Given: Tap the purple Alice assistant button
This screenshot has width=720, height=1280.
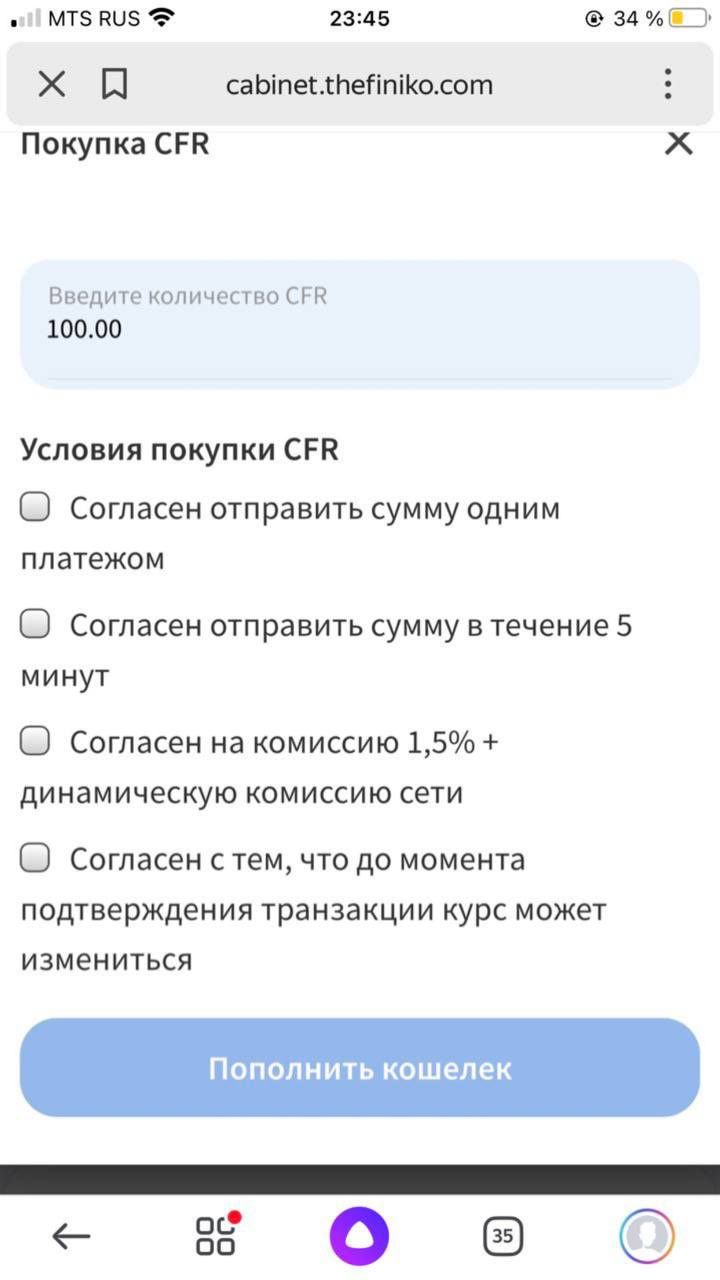Looking at the screenshot, I should (x=359, y=1237).
